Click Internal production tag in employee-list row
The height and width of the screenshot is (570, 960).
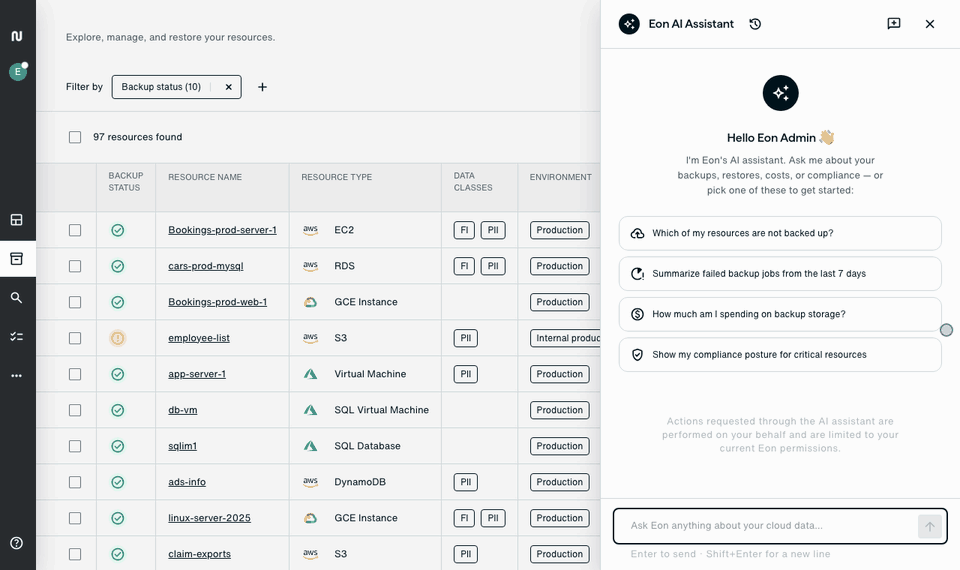click(565, 338)
